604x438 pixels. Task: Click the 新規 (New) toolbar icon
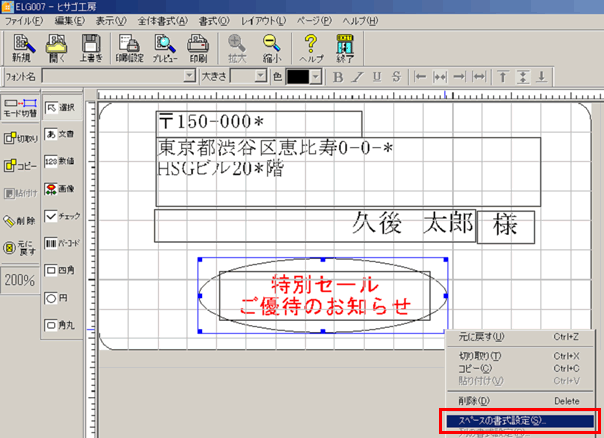coord(21,46)
